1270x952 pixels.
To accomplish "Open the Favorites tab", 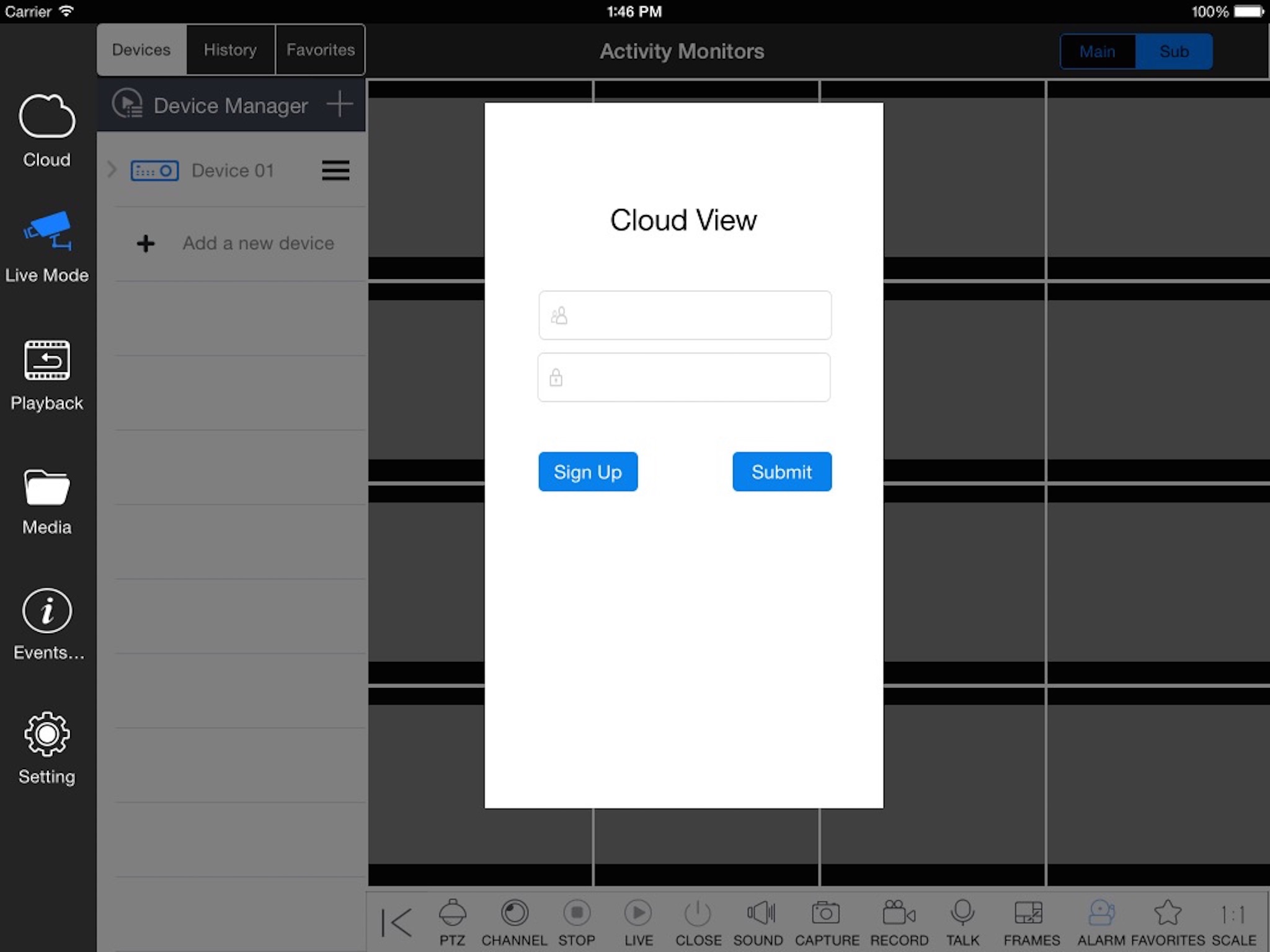I will tap(319, 49).
